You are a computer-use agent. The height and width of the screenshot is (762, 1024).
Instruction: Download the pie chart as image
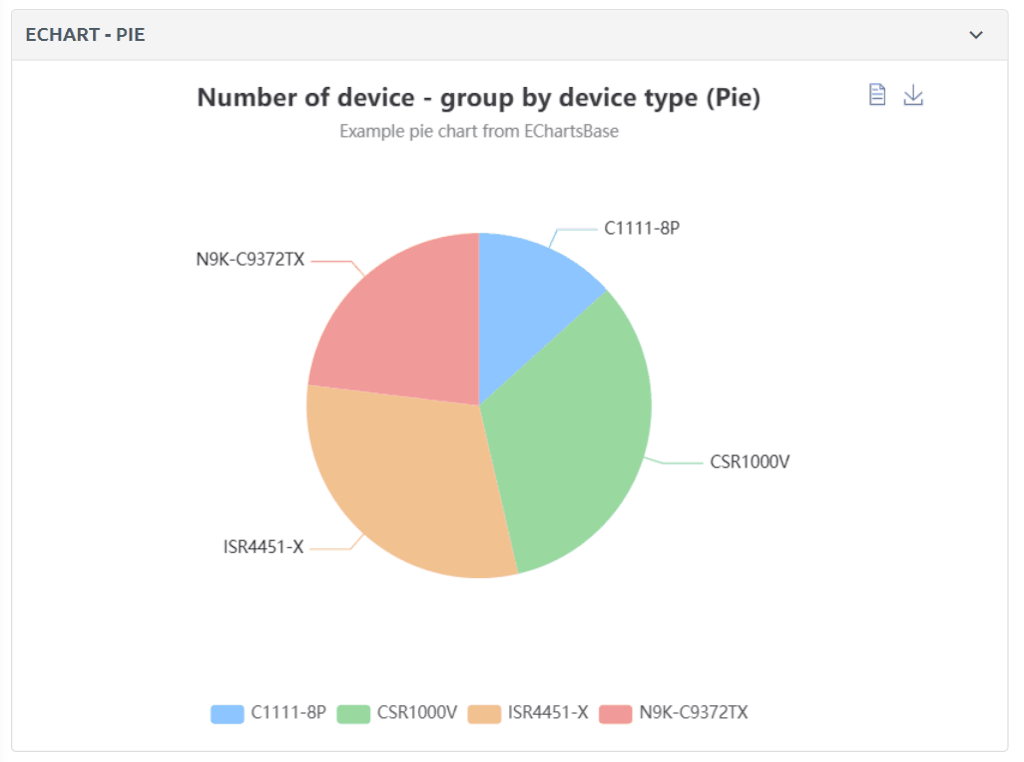click(913, 95)
